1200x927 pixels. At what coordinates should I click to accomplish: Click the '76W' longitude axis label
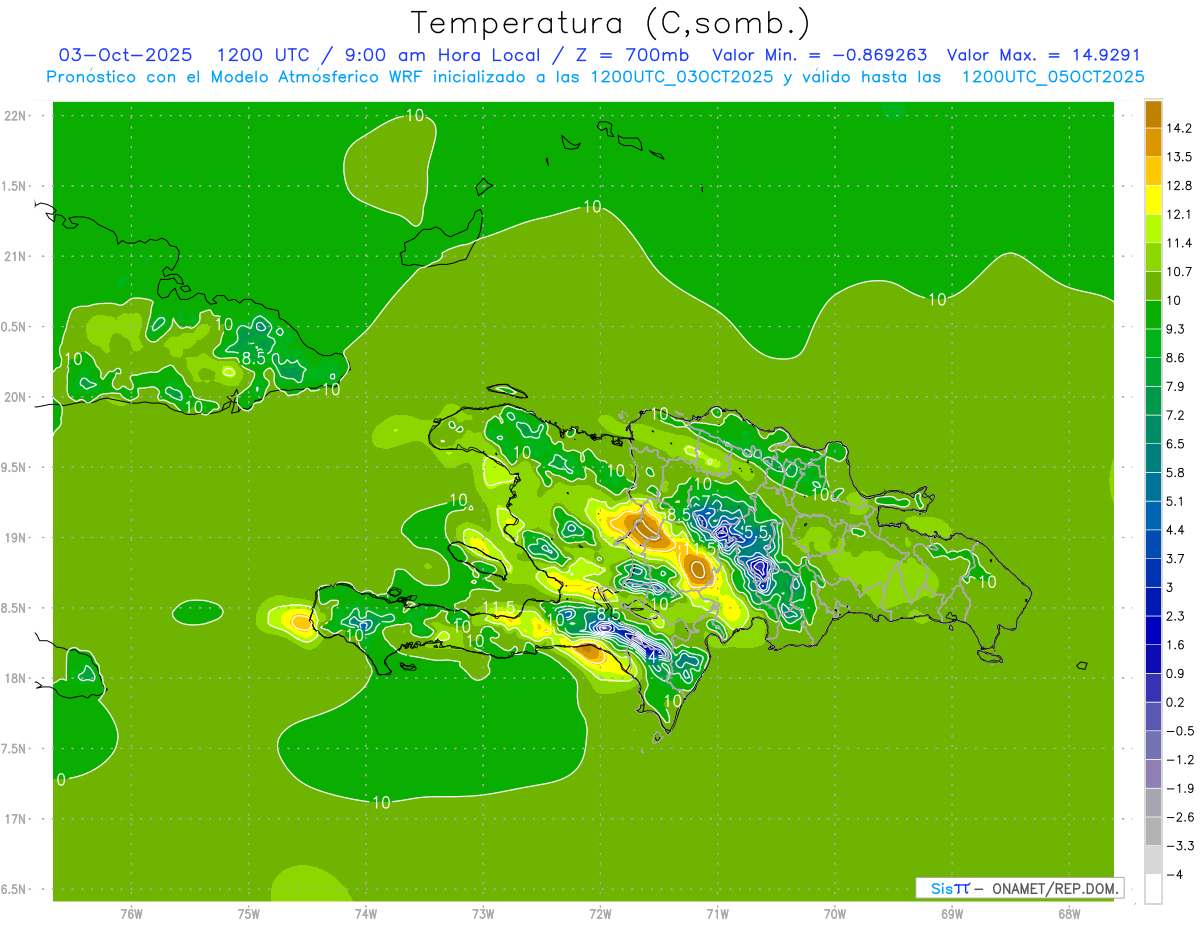pyautogui.click(x=131, y=914)
